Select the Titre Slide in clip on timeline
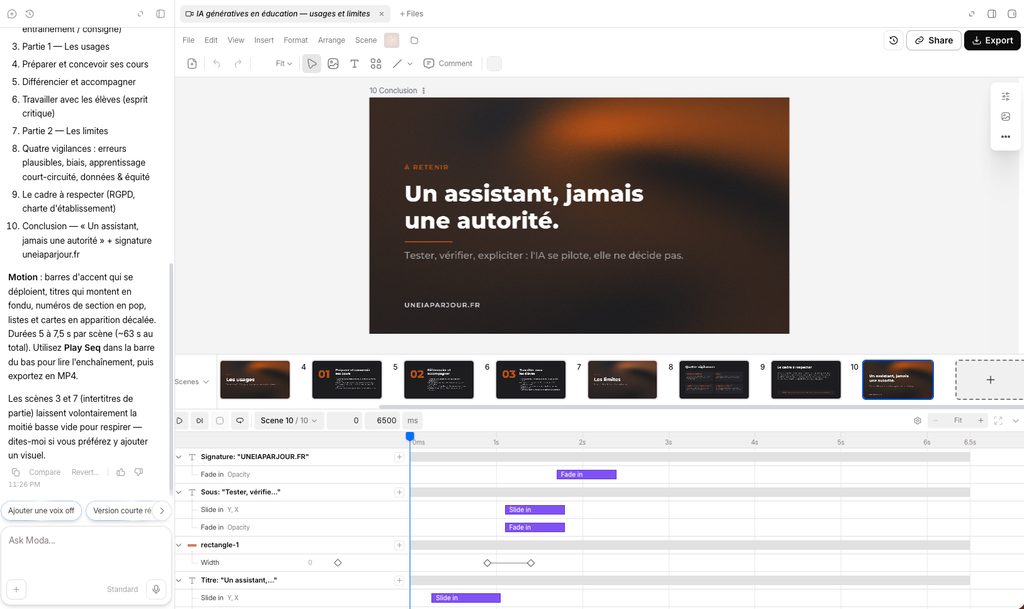 point(466,598)
